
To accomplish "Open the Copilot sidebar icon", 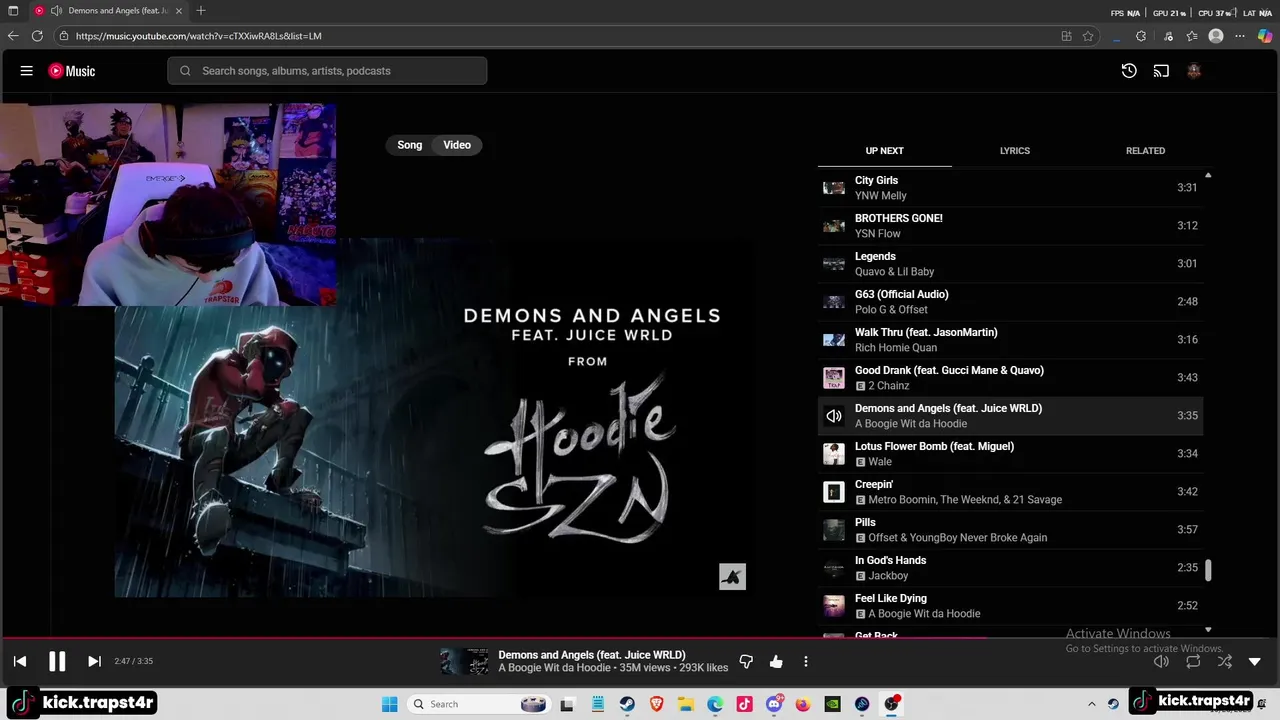I will [1265, 36].
